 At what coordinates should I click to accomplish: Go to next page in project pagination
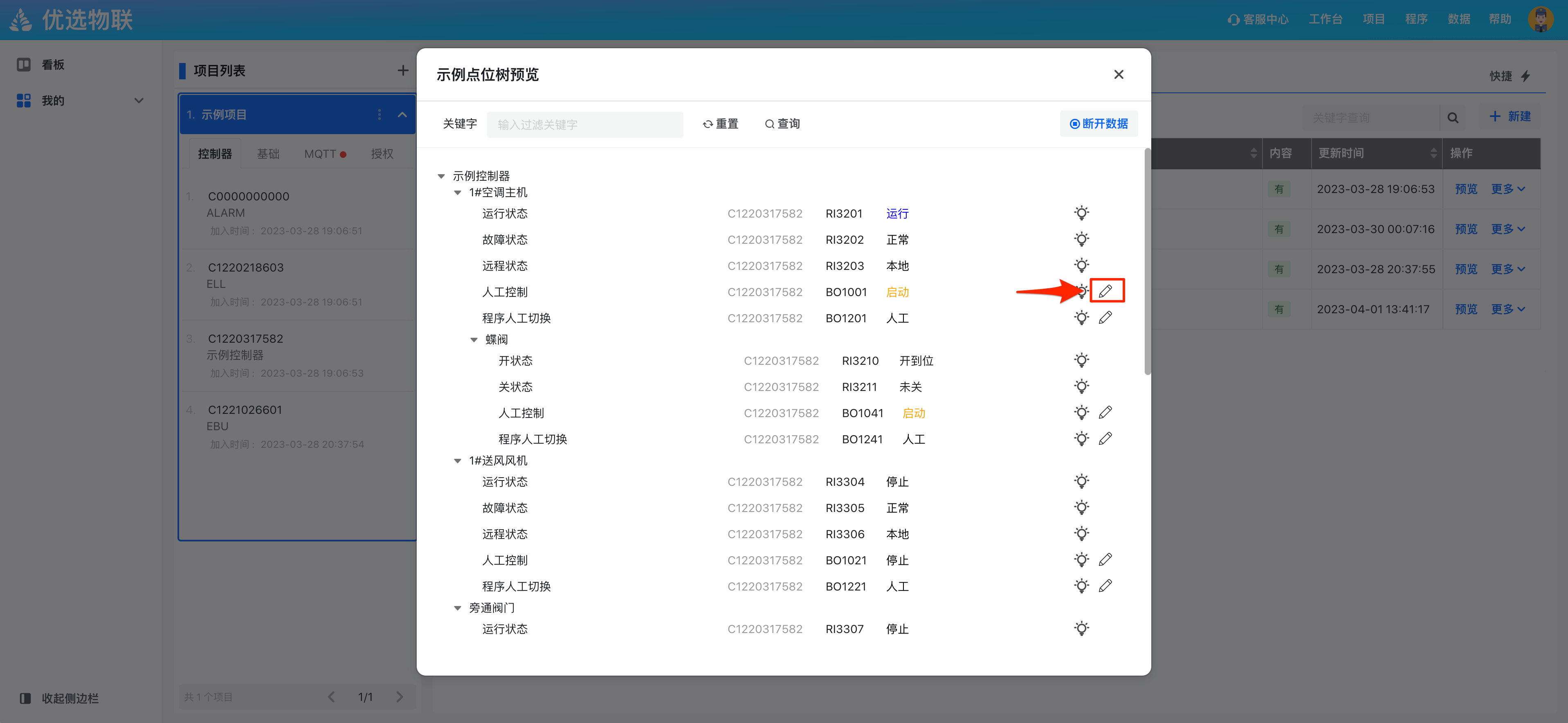pyautogui.click(x=399, y=697)
